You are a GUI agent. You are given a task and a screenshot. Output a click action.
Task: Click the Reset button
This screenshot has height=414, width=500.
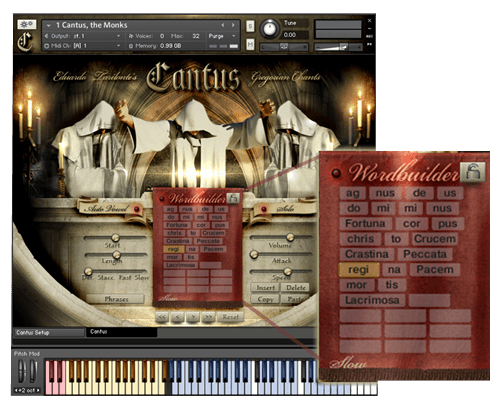click(x=230, y=317)
